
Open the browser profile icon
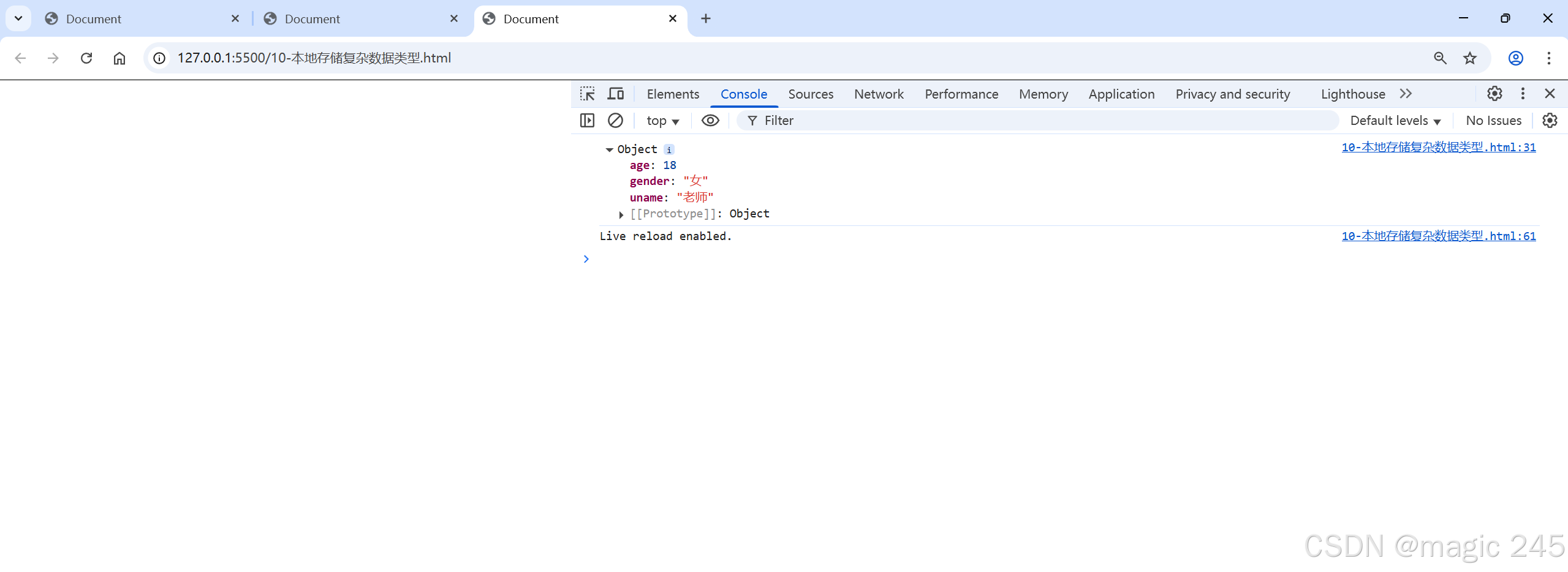[1515, 58]
